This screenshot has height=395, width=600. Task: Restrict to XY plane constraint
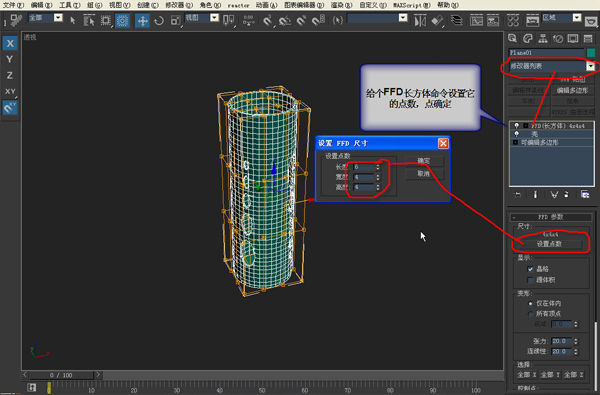pyautogui.click(x=10, y=91)
